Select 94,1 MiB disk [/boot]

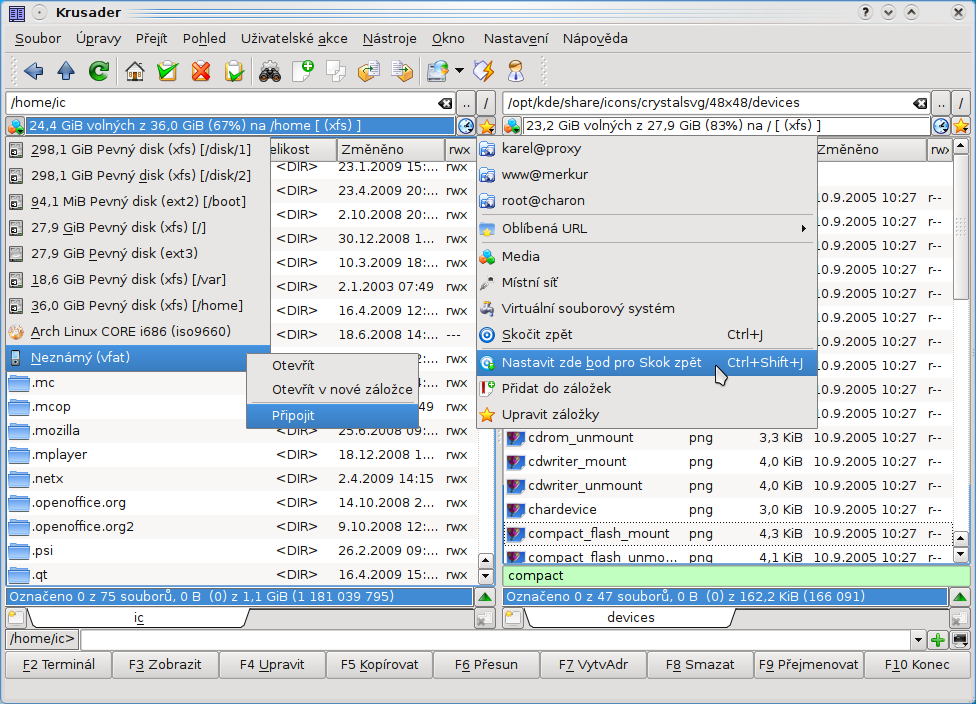138,202
